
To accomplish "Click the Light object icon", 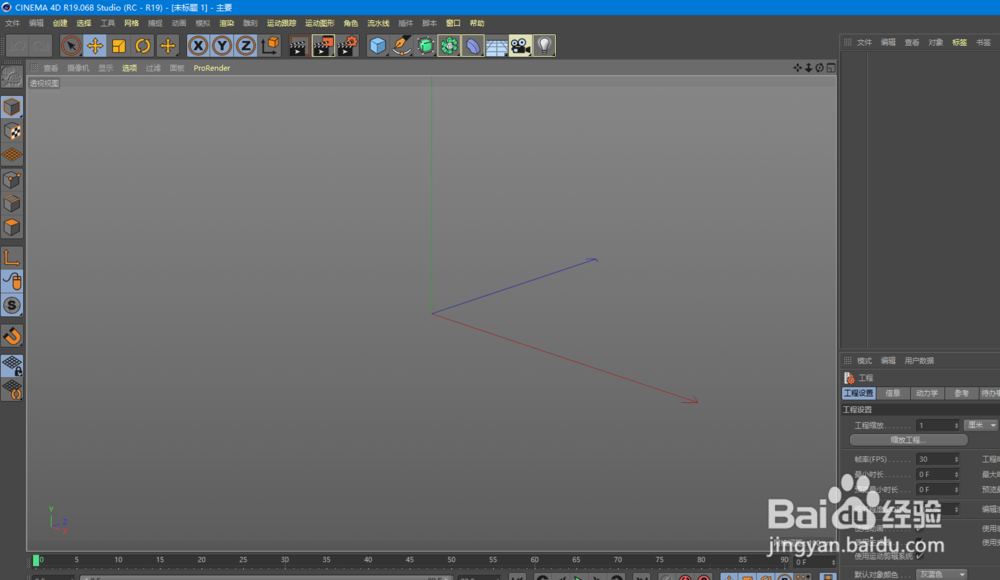I will [543, 45].
